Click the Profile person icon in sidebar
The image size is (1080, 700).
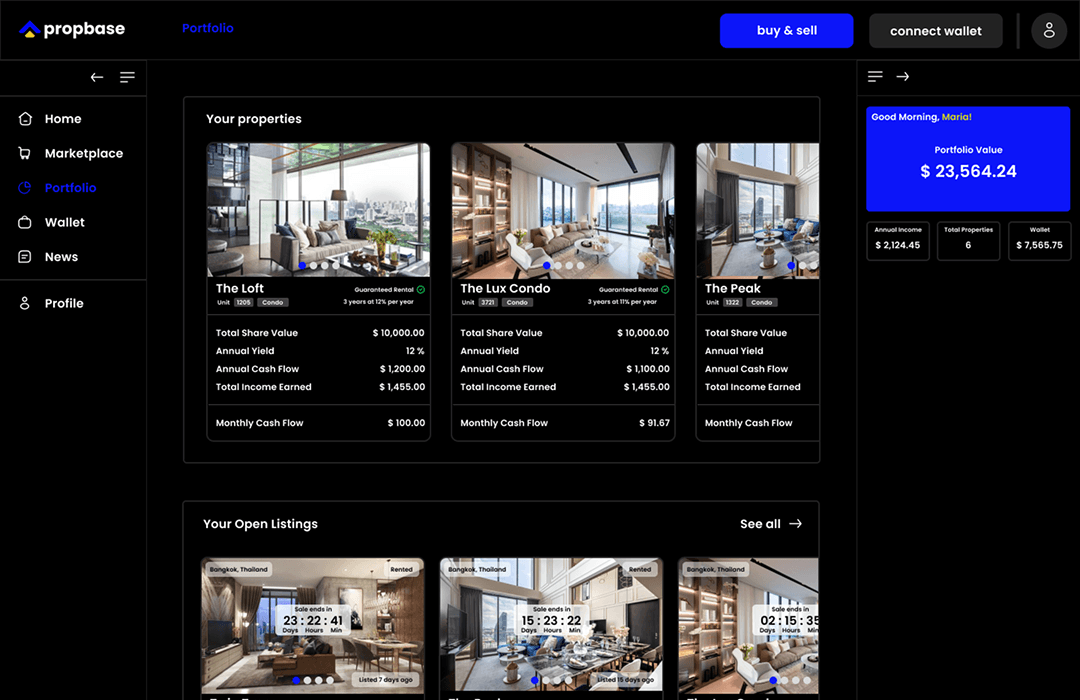[25, 303]
